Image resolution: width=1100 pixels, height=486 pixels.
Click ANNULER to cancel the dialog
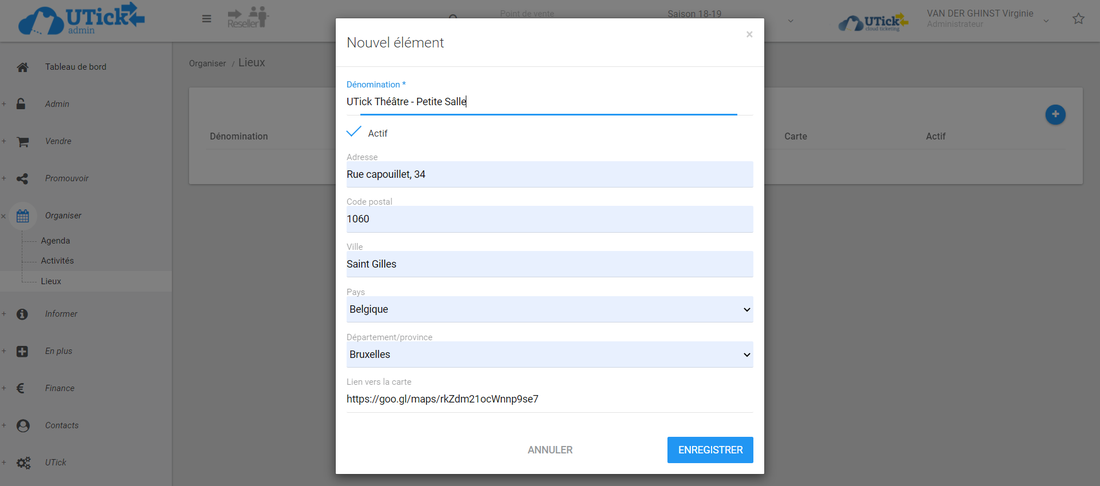point(550,450)
